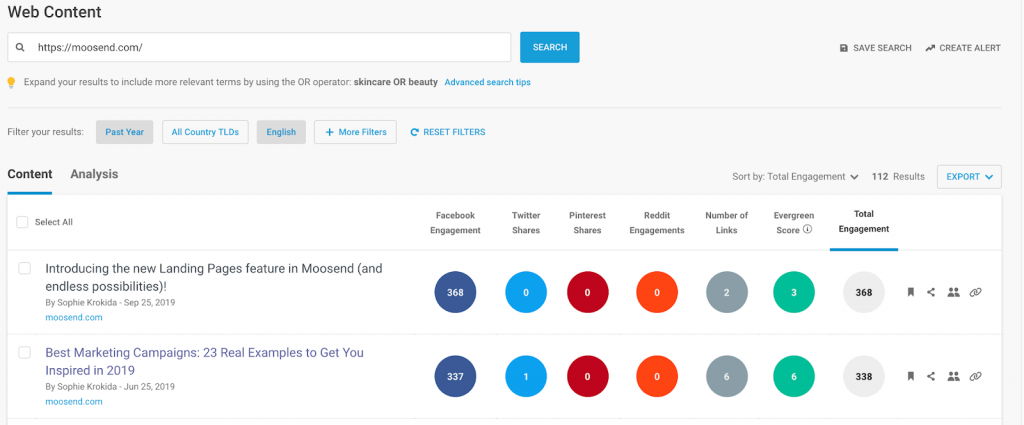Open the More Filters options

point(355,132)
